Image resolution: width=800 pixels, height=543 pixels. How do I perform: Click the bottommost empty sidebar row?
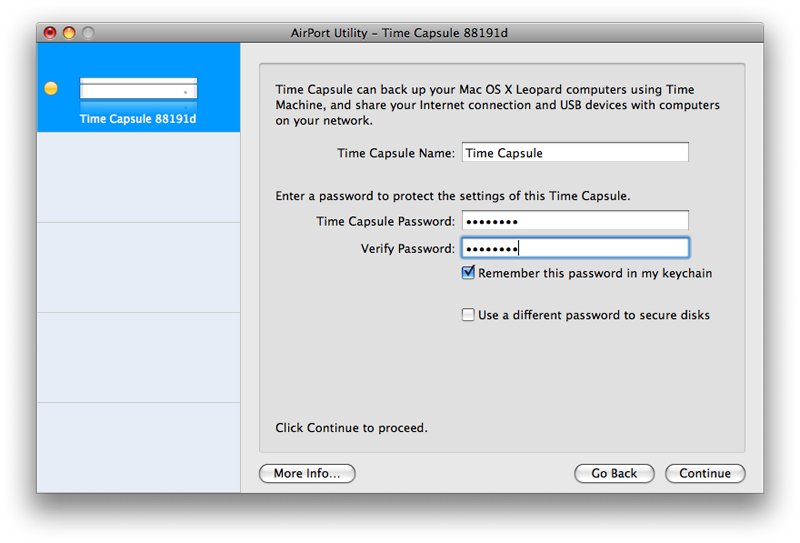point(138,448)
